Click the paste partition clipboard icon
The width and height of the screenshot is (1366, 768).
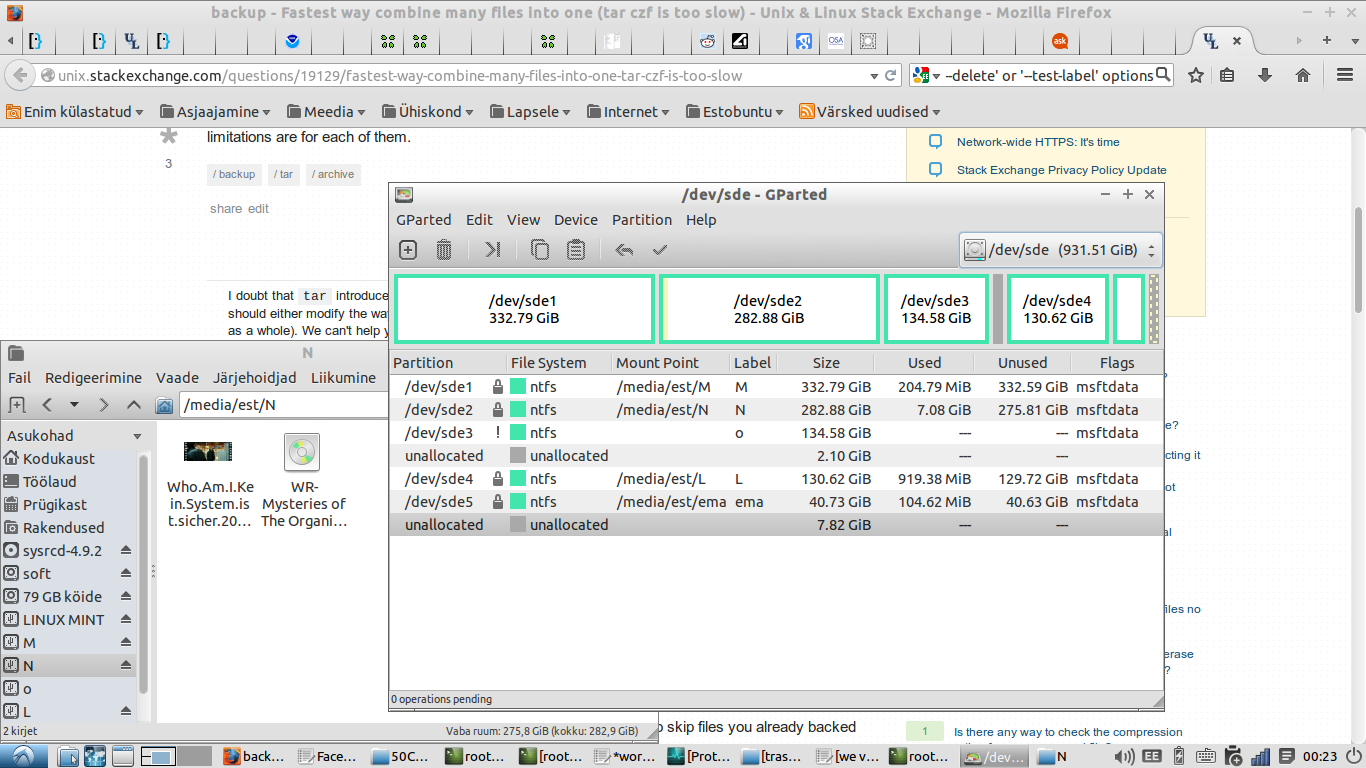[x=576, y=250]
